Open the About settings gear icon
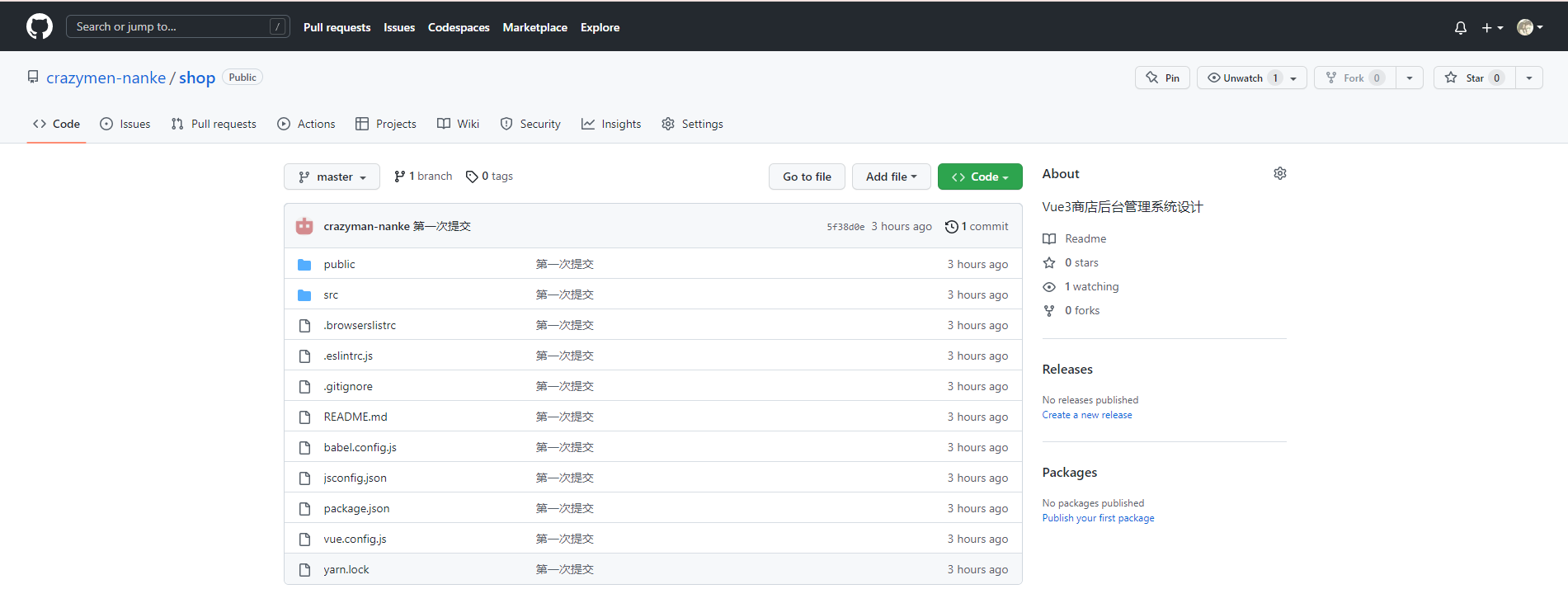Screen dimensions: 1568x589 (1280, 173)
